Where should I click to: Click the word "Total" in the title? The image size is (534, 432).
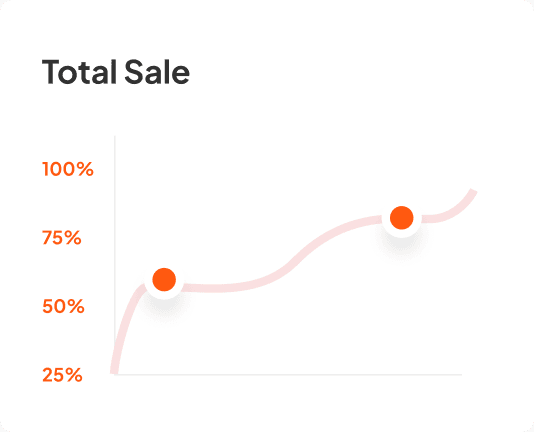click(x=79, y=72)
